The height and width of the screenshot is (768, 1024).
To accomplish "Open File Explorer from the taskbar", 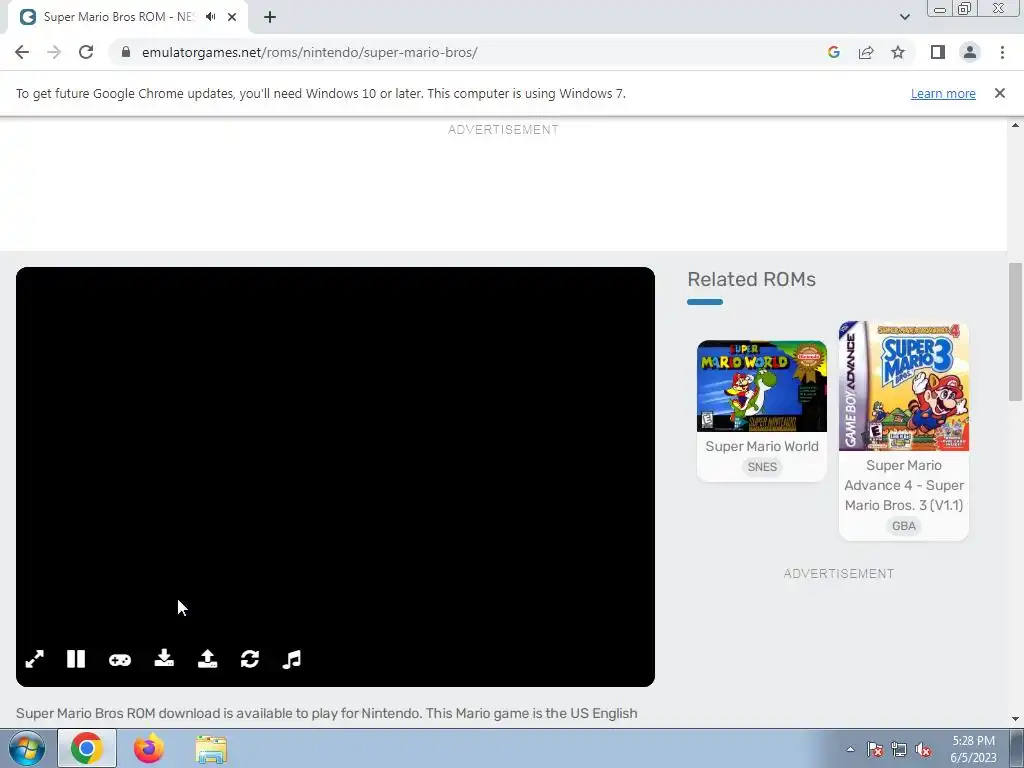I will pyautogui.click(x=211, y=749).
